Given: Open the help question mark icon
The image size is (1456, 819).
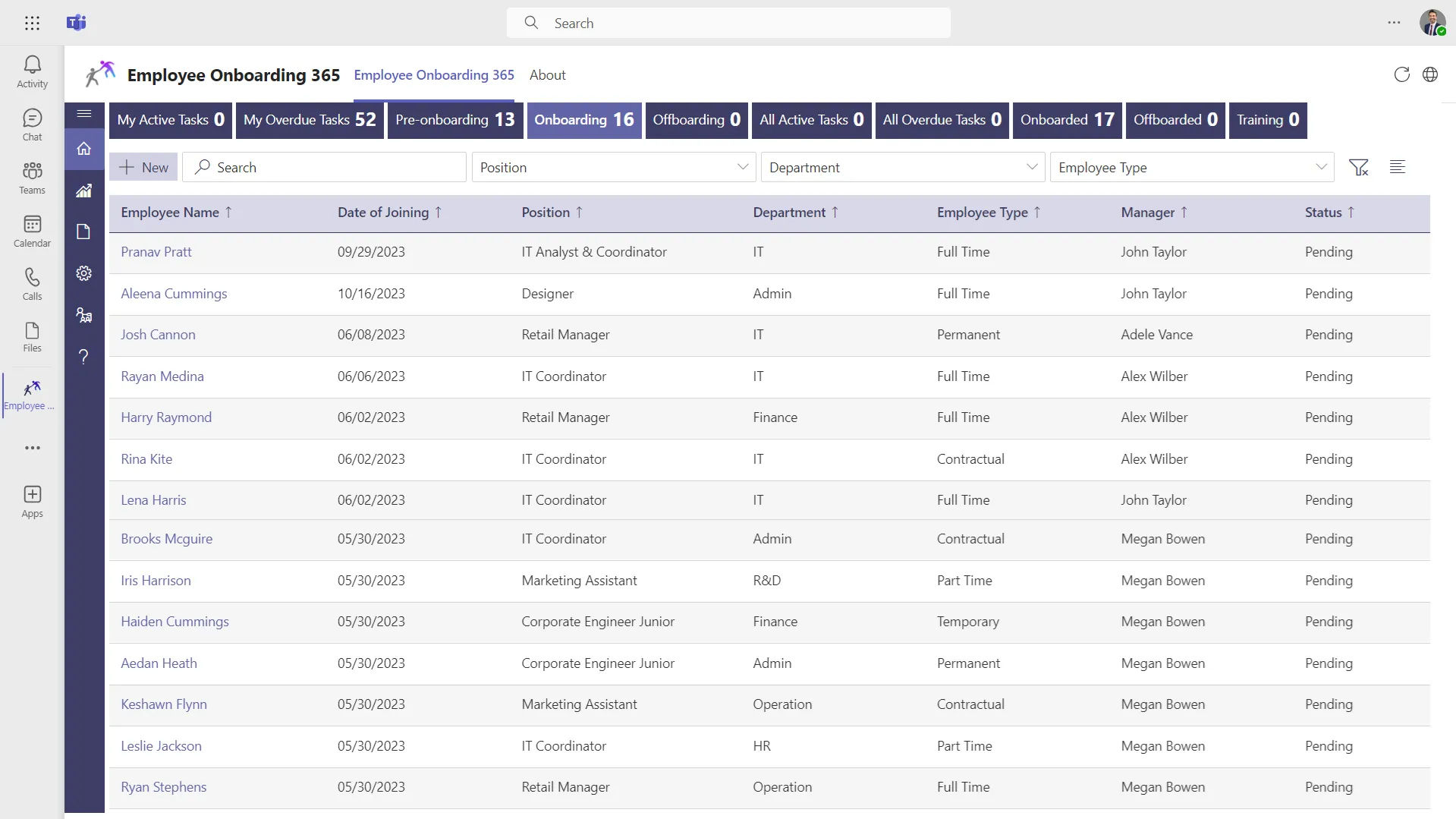Looking at the screenshot, I should click(84, 357).
